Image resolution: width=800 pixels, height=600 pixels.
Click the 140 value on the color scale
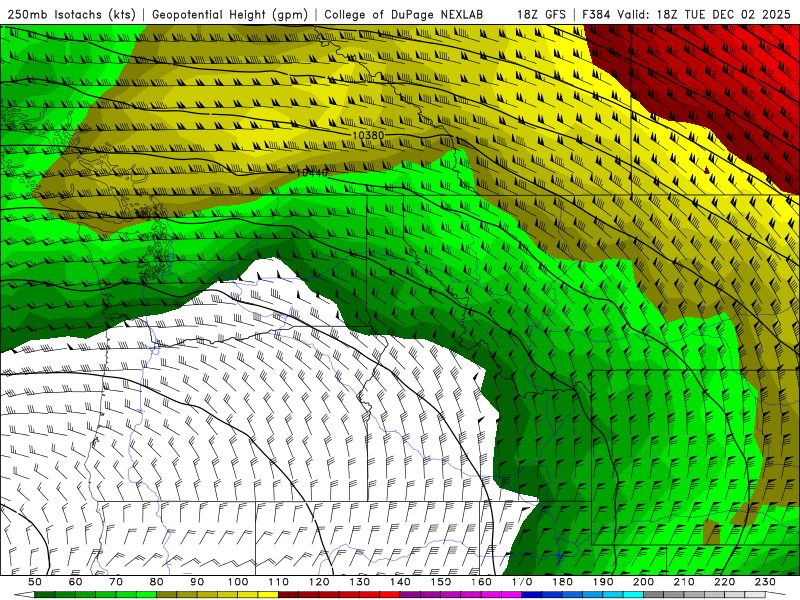pos(401,582)
